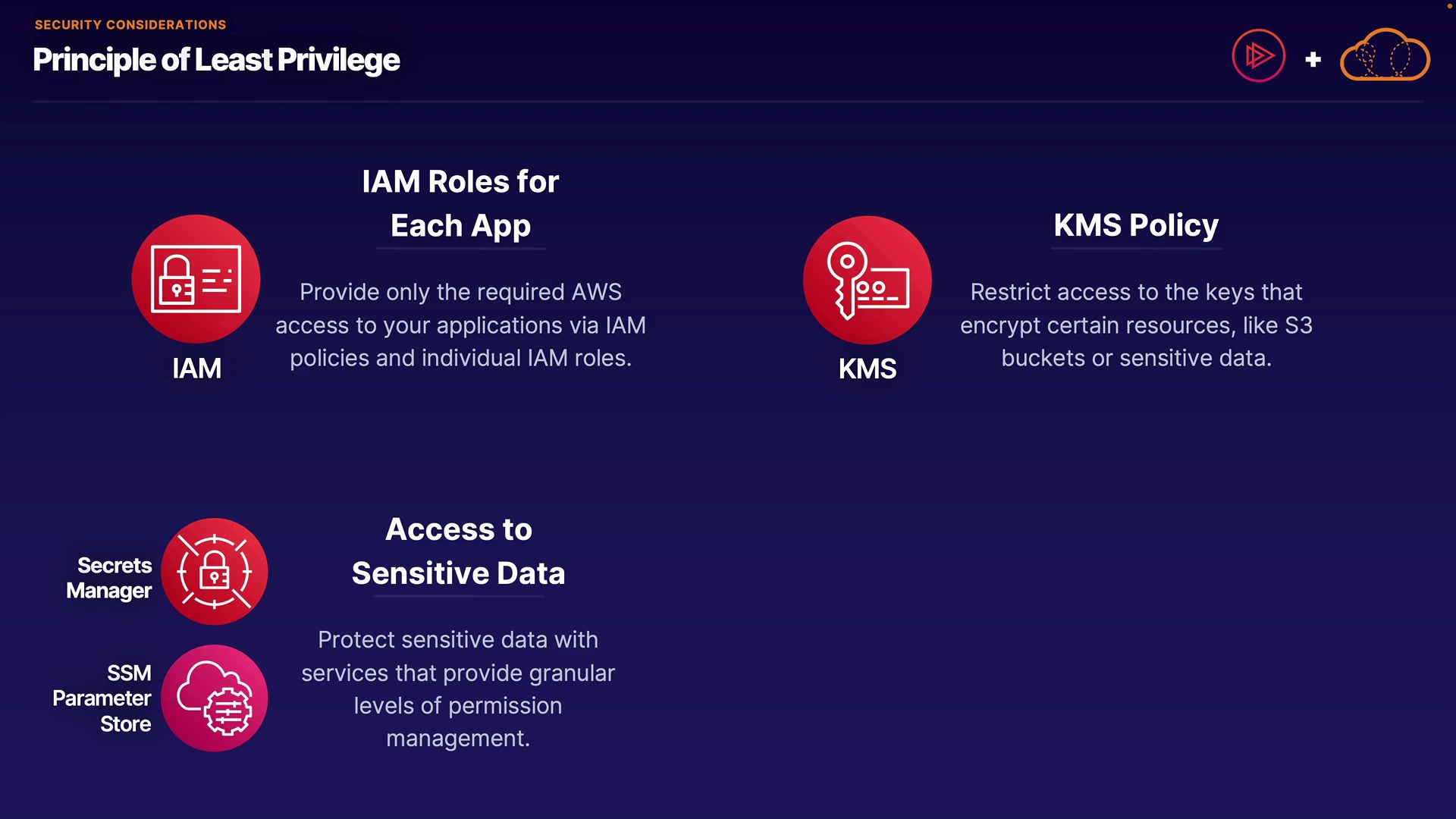Viewport: 1456px width, 819px height.
Task: Click the 'IAM' label under the icon
Action: point(196,369)
